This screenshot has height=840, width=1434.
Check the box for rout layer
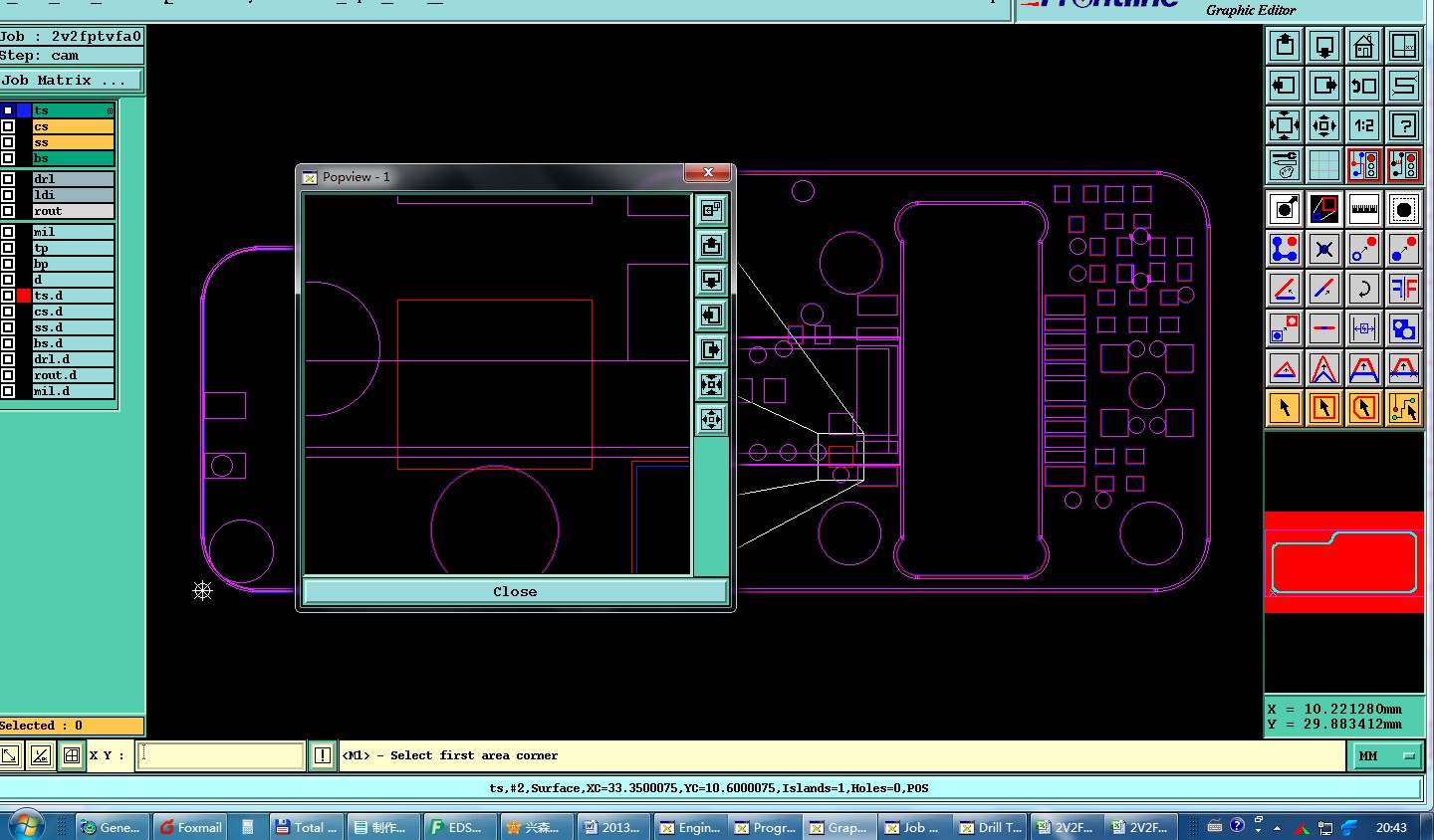coord(8,211)
